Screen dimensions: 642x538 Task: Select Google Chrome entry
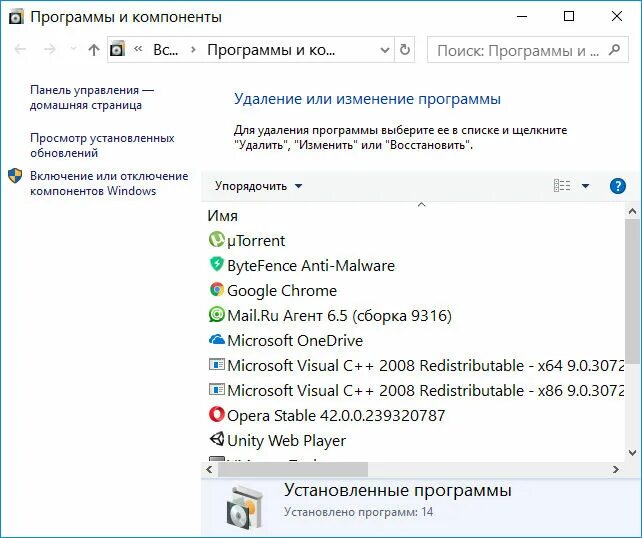coord(282,291)
